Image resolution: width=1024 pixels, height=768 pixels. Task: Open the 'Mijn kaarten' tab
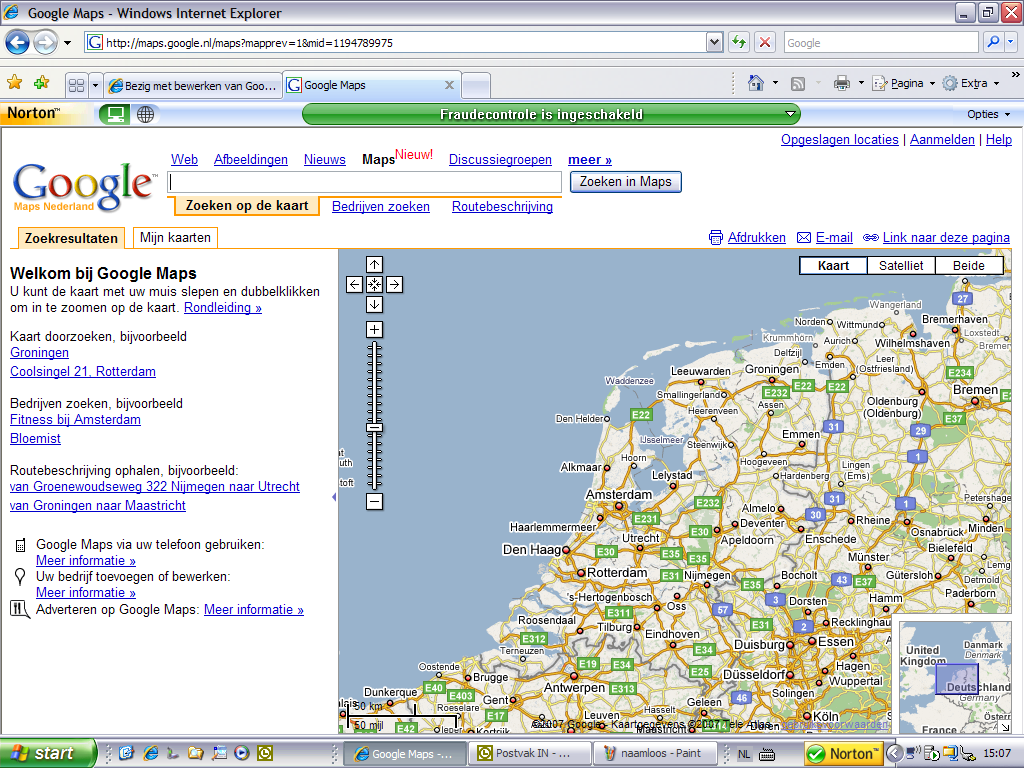click(175, 238)
